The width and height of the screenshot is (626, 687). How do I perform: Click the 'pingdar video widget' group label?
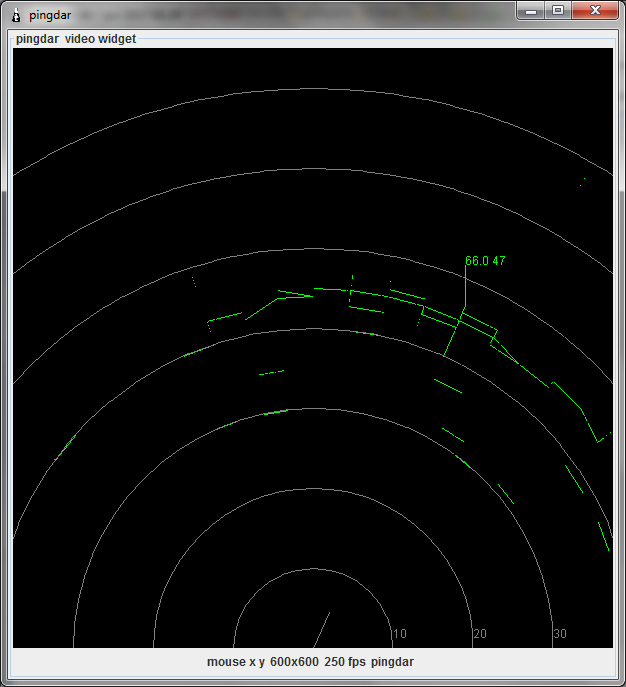tap(76, 39)
